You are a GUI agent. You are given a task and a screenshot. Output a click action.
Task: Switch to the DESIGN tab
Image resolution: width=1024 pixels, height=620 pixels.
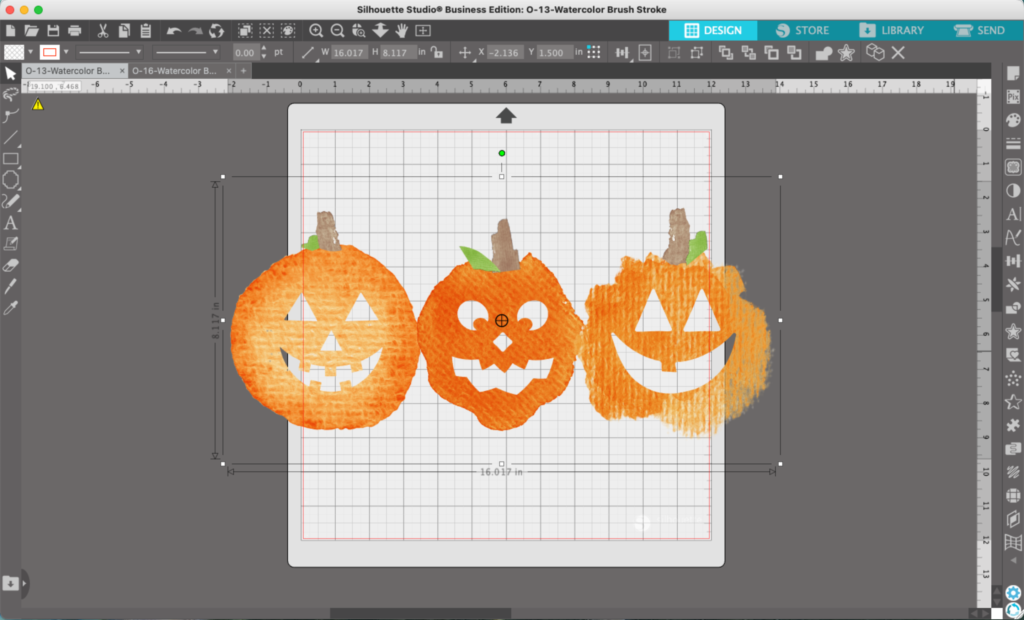pos(713,31)
